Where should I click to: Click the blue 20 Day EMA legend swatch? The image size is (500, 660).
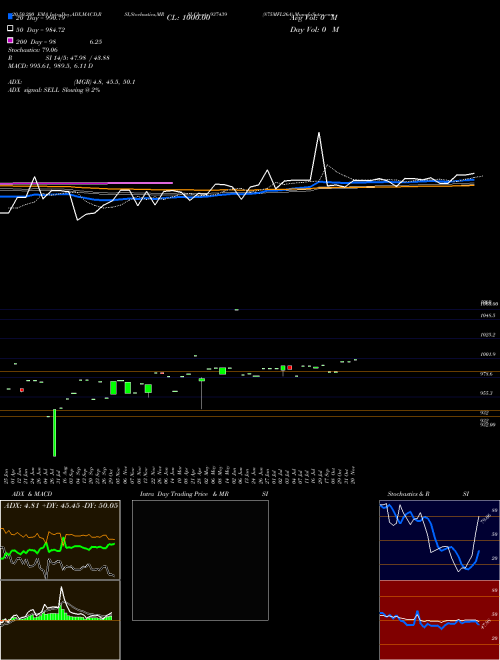click(x=10, y=18)
